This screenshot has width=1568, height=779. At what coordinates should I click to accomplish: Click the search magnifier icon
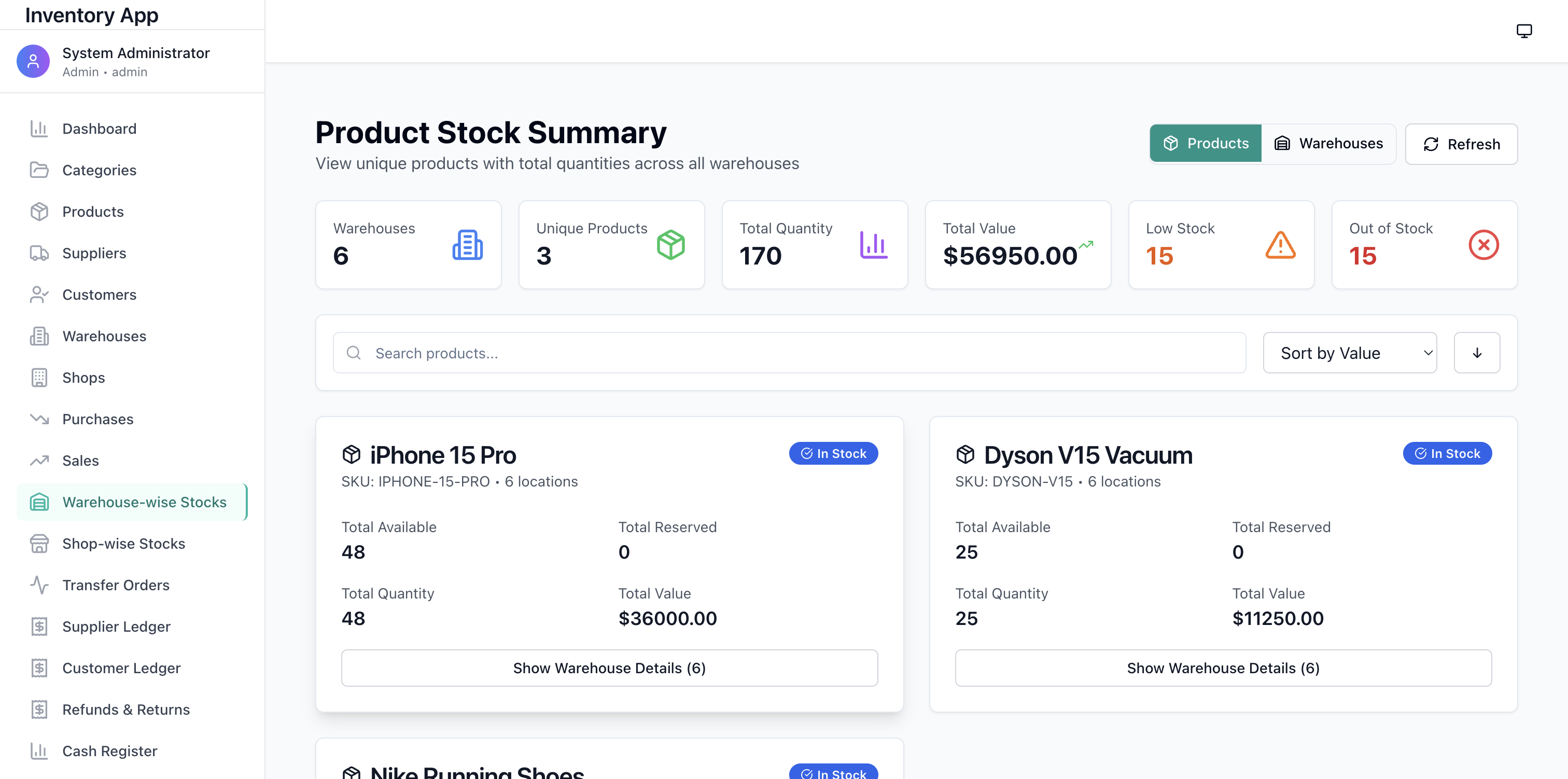(x=354, y=353)
